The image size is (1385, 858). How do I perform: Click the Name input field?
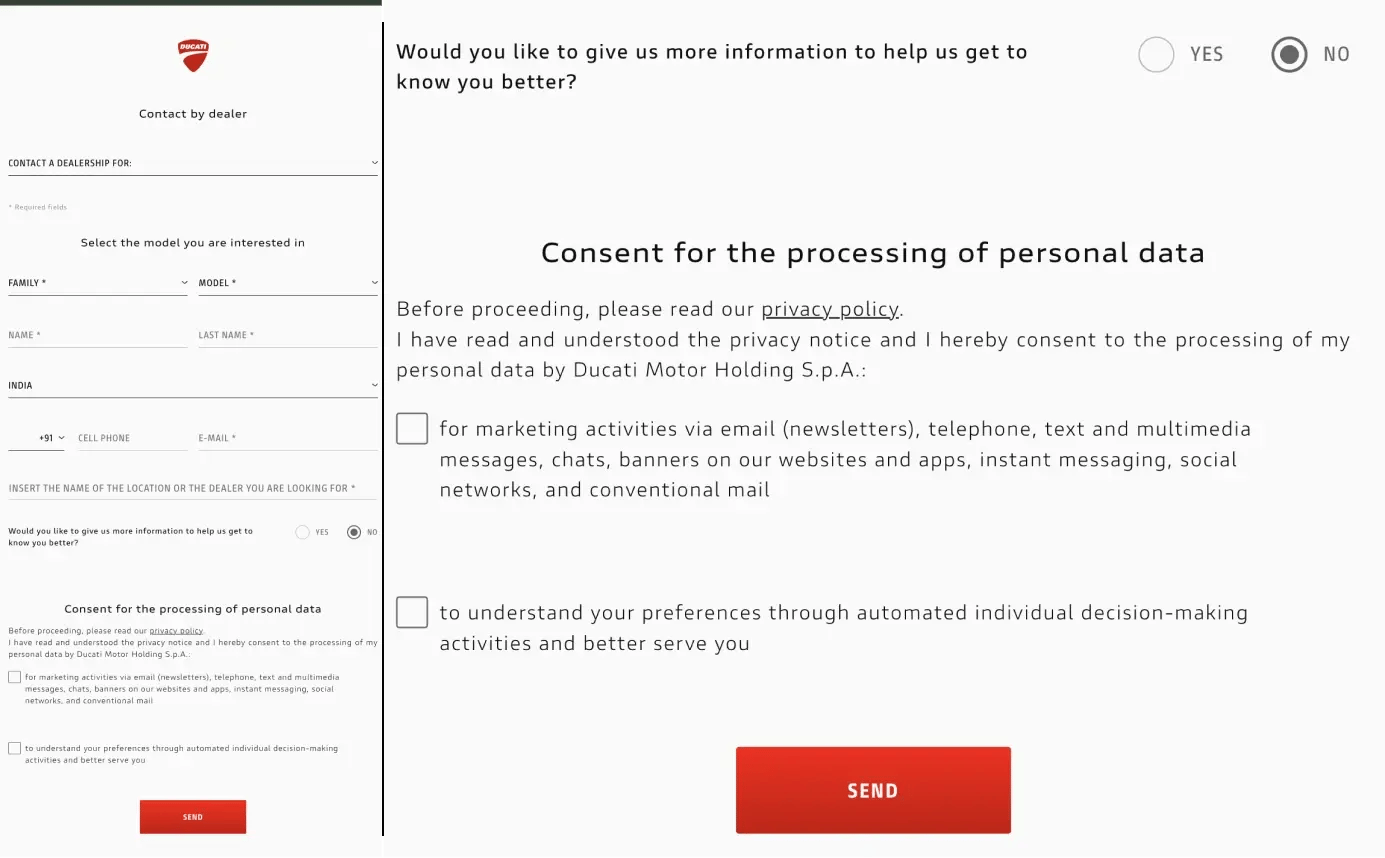click(x=98, y=335)
